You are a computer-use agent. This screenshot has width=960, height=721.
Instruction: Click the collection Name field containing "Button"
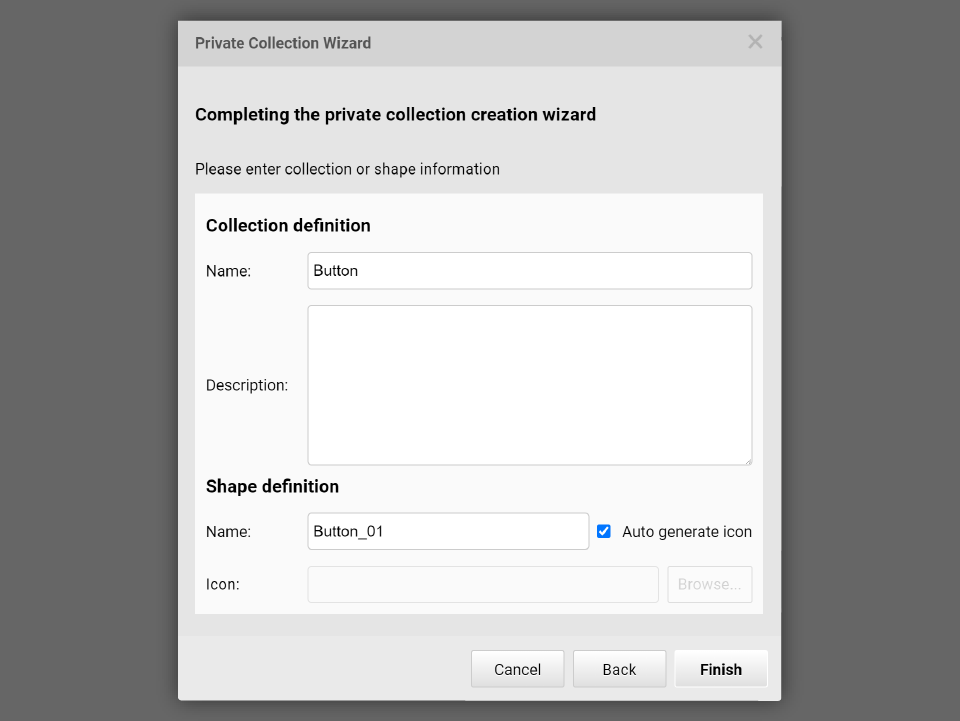tap(529, 271)
